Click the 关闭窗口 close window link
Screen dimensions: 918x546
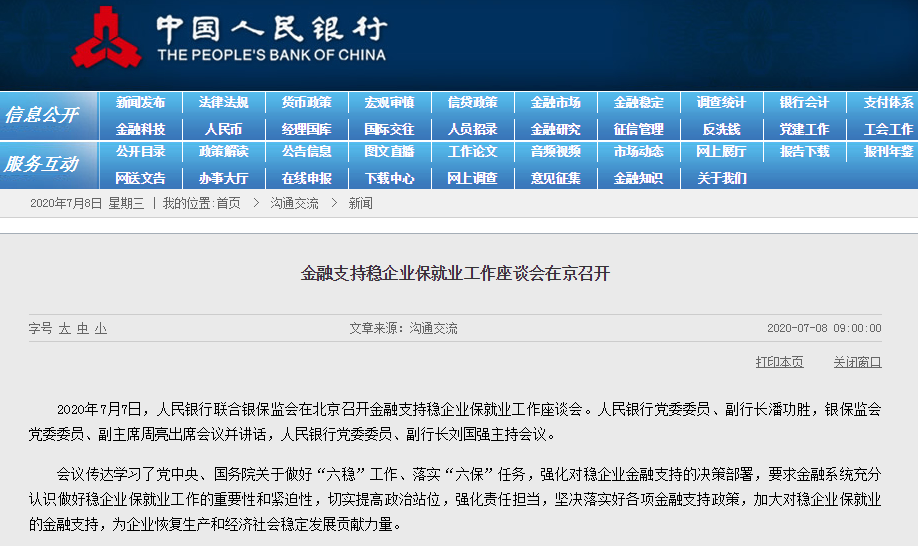(x=857, y=362)
